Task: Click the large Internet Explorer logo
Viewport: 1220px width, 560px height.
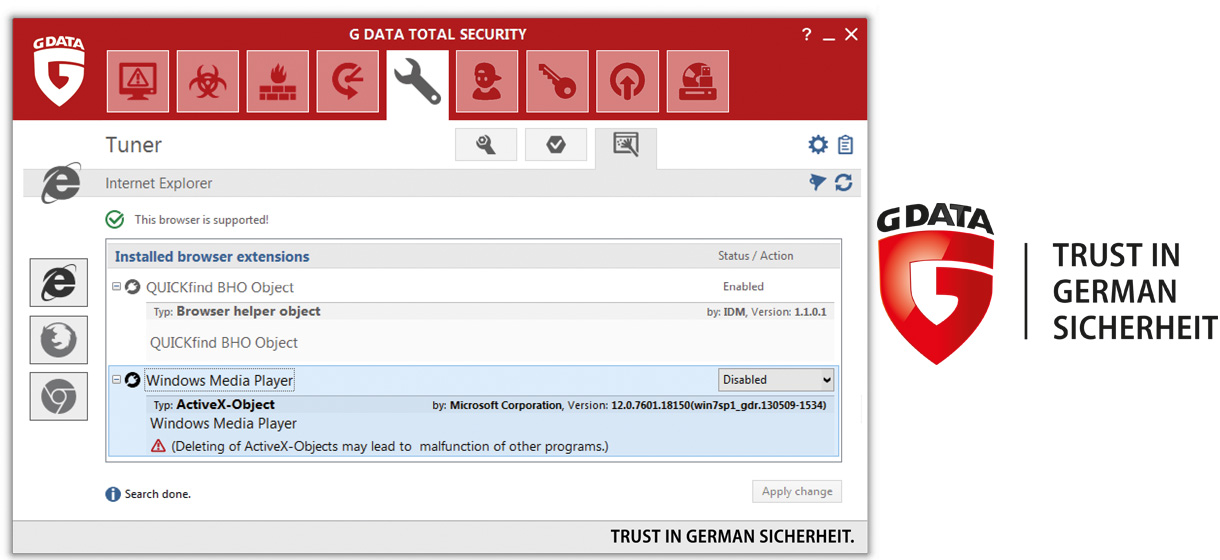Action: [x=62, y=183]
